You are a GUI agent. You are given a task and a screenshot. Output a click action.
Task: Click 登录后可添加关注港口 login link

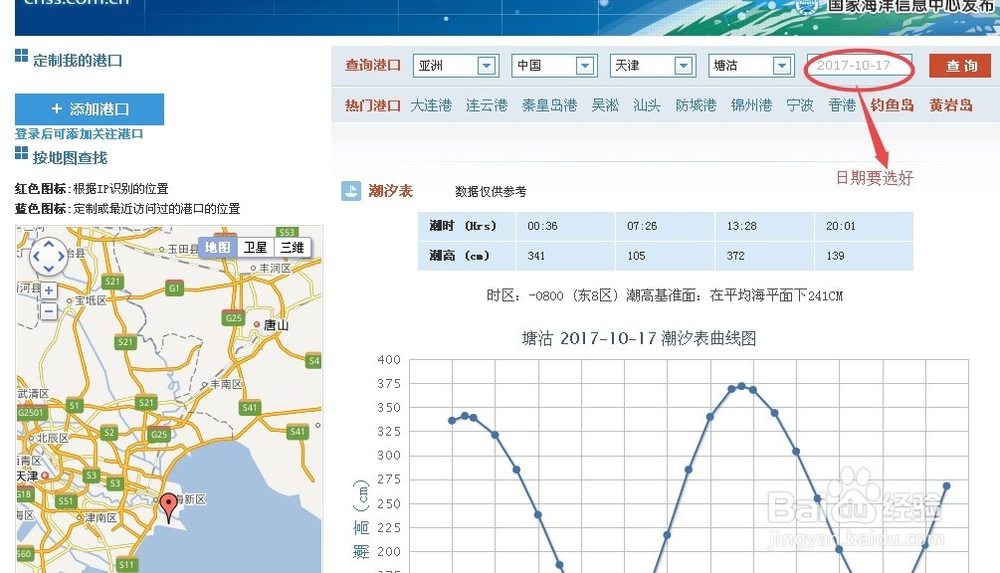[79, 134]
